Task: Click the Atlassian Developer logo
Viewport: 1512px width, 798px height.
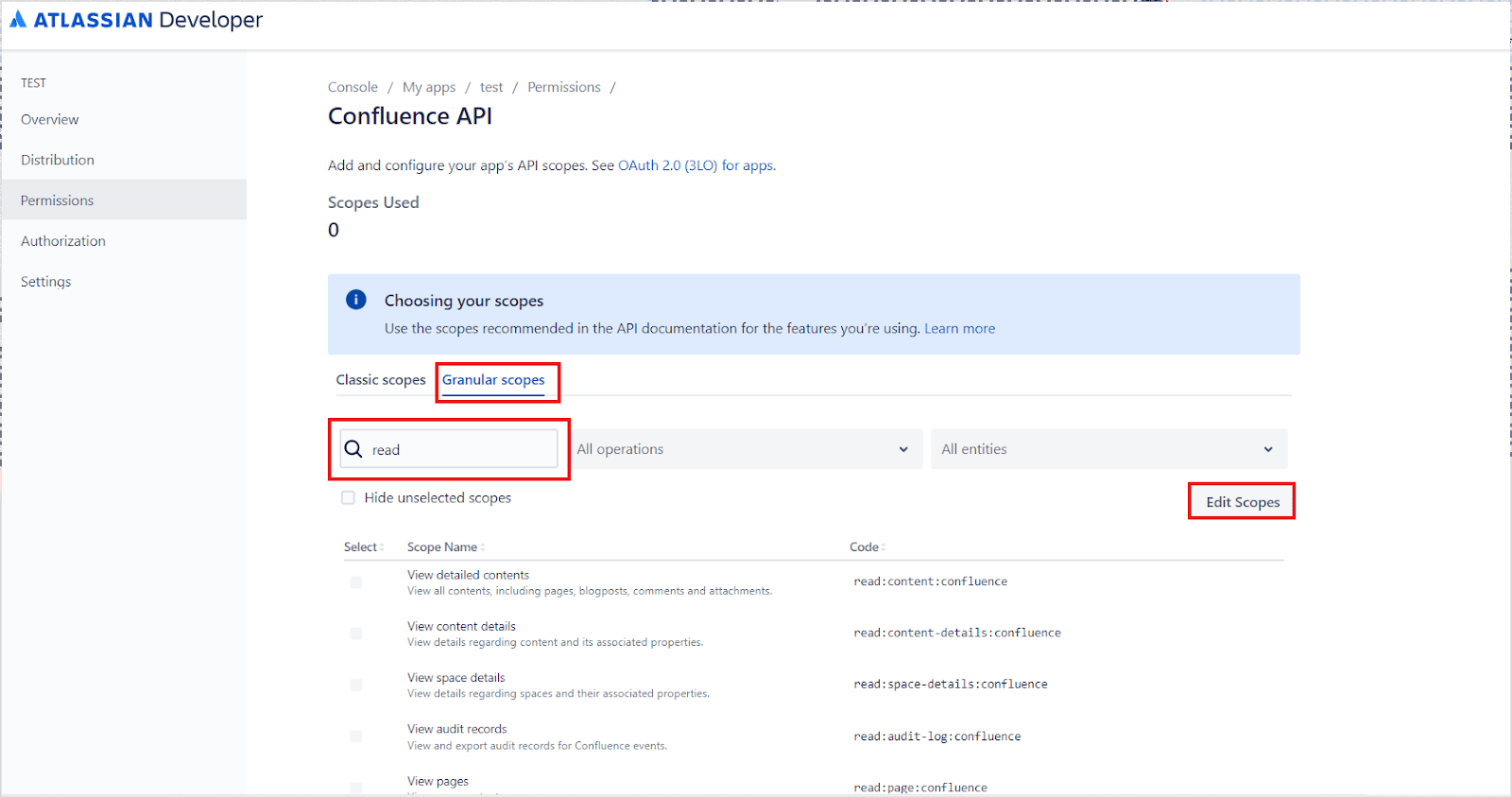Action: pos(136,20)
